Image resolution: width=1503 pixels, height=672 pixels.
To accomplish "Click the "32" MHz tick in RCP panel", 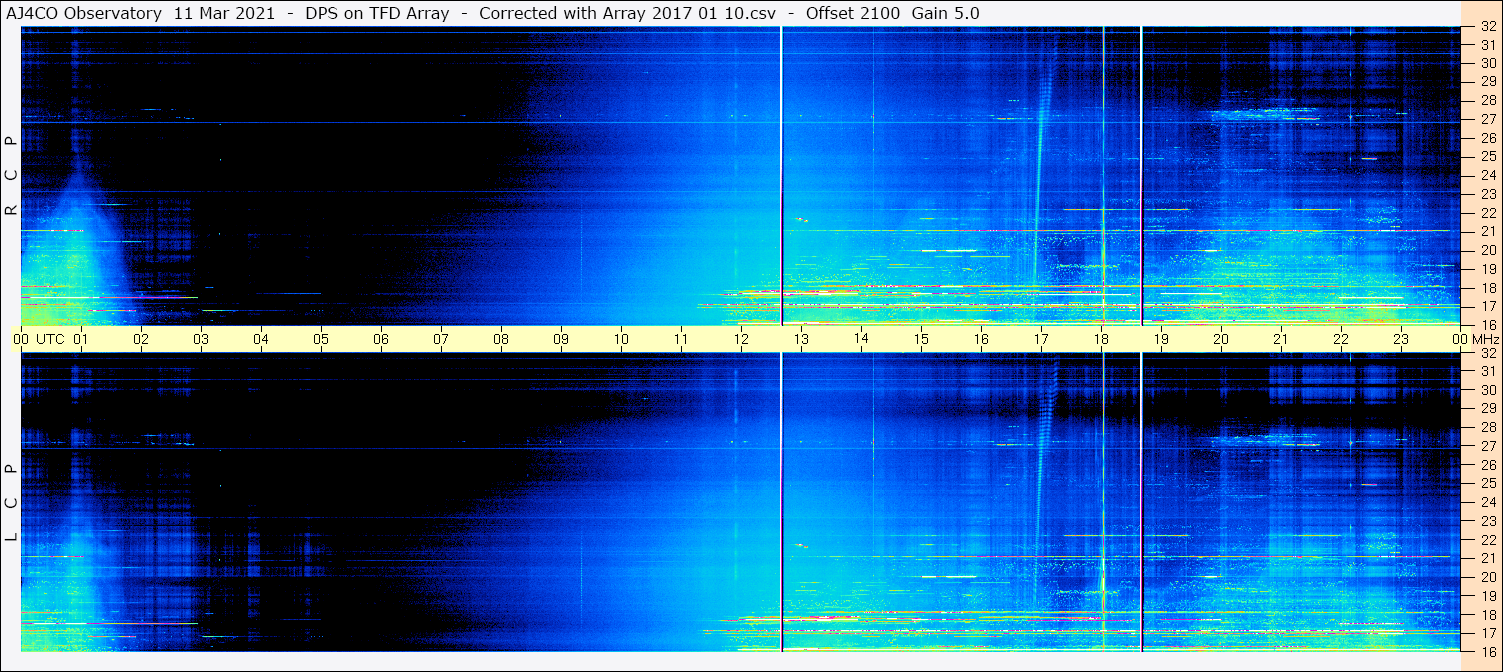I will [x=1487, y=28].
